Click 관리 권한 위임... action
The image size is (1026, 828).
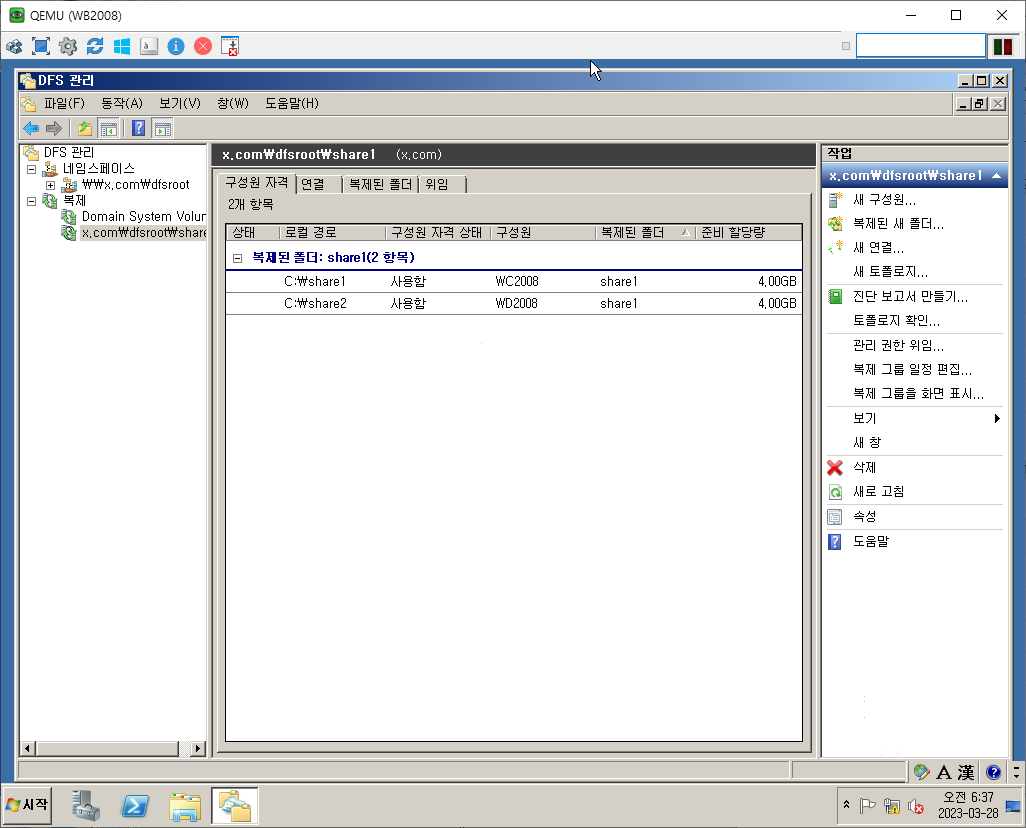tap(898, 346)
